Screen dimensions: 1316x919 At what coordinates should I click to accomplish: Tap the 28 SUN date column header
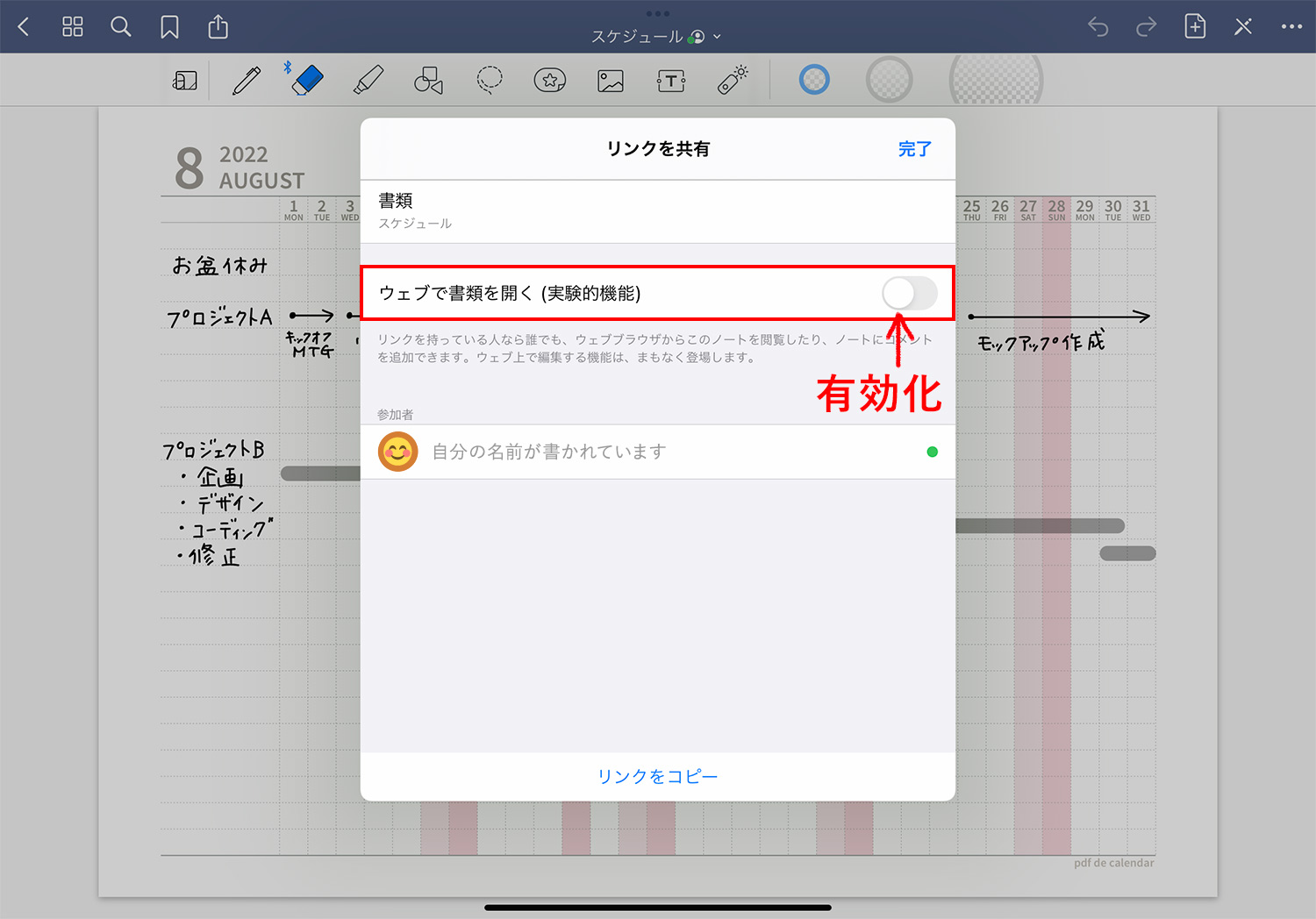click(1056, 210)
